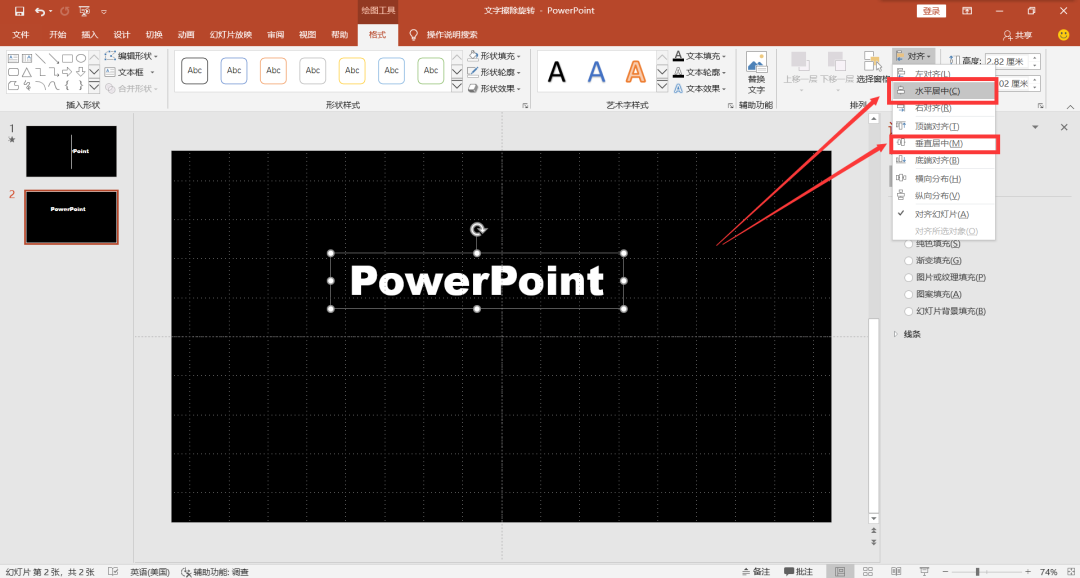1080x578 pixels.
Task: Select slide 1 thumbnail
Action: 72,151
